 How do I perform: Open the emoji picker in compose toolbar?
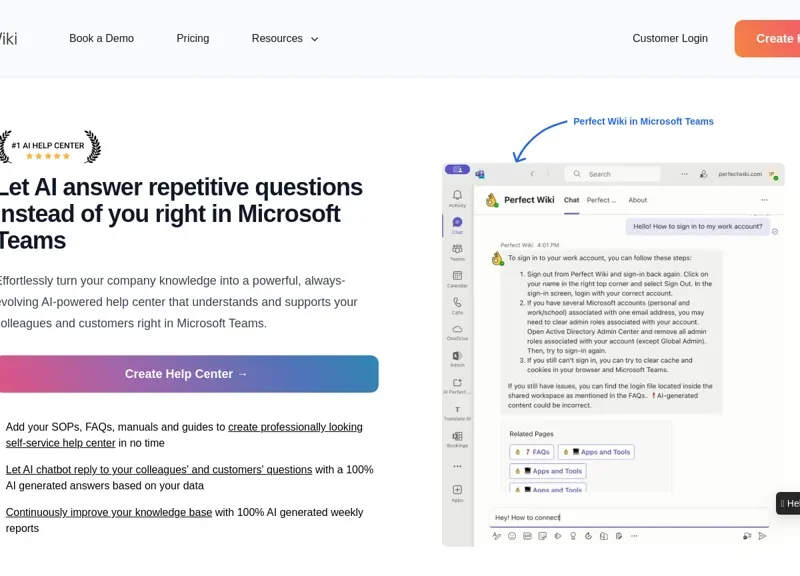(x=512, y=536)
